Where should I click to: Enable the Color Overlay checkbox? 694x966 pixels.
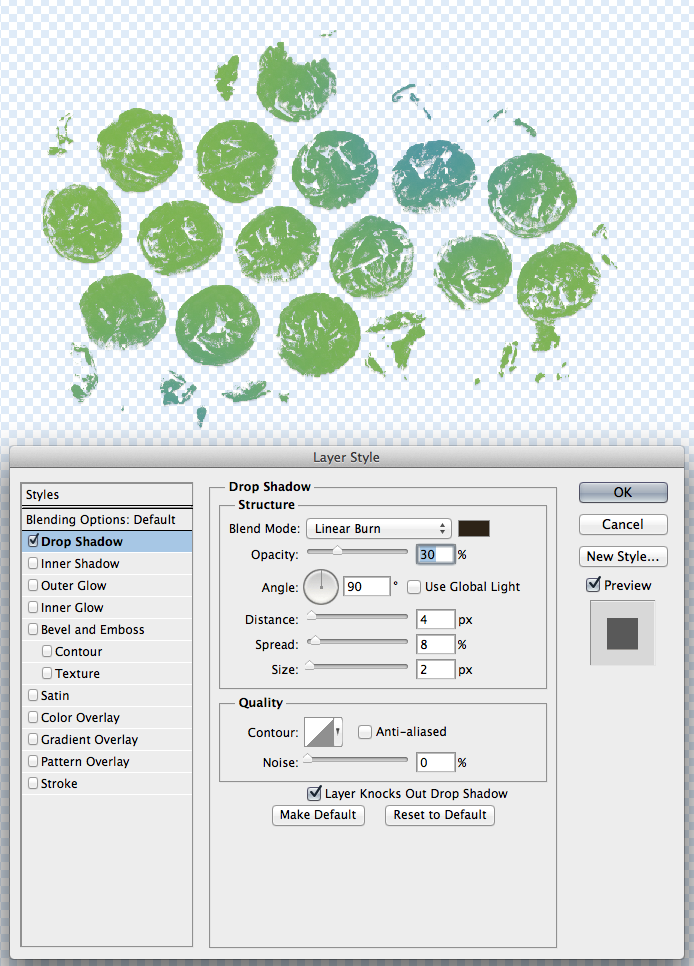[33, 717]
